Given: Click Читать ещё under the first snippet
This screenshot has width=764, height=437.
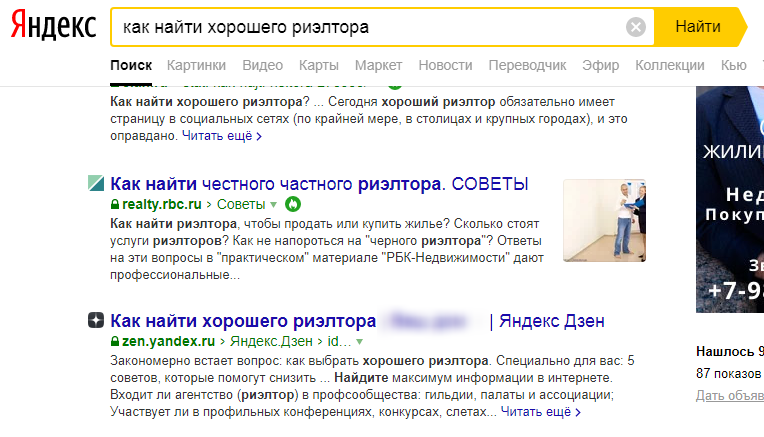Looking at the screenshot, I should tap(222, 136).
